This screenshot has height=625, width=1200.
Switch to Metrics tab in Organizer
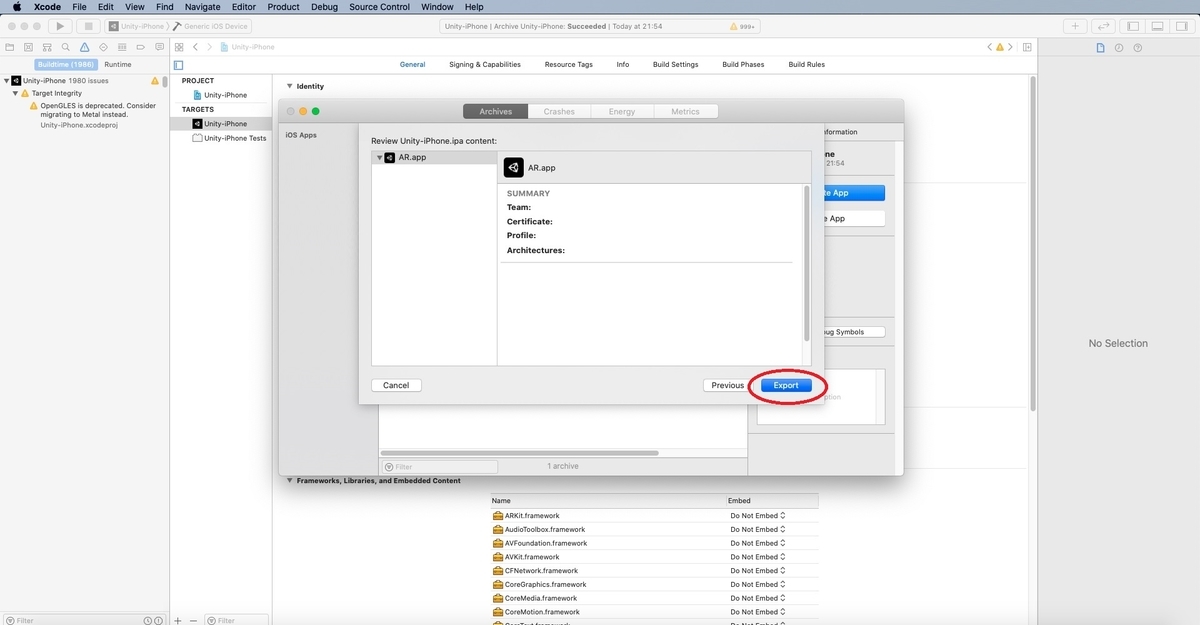click(x=685, y=112)
